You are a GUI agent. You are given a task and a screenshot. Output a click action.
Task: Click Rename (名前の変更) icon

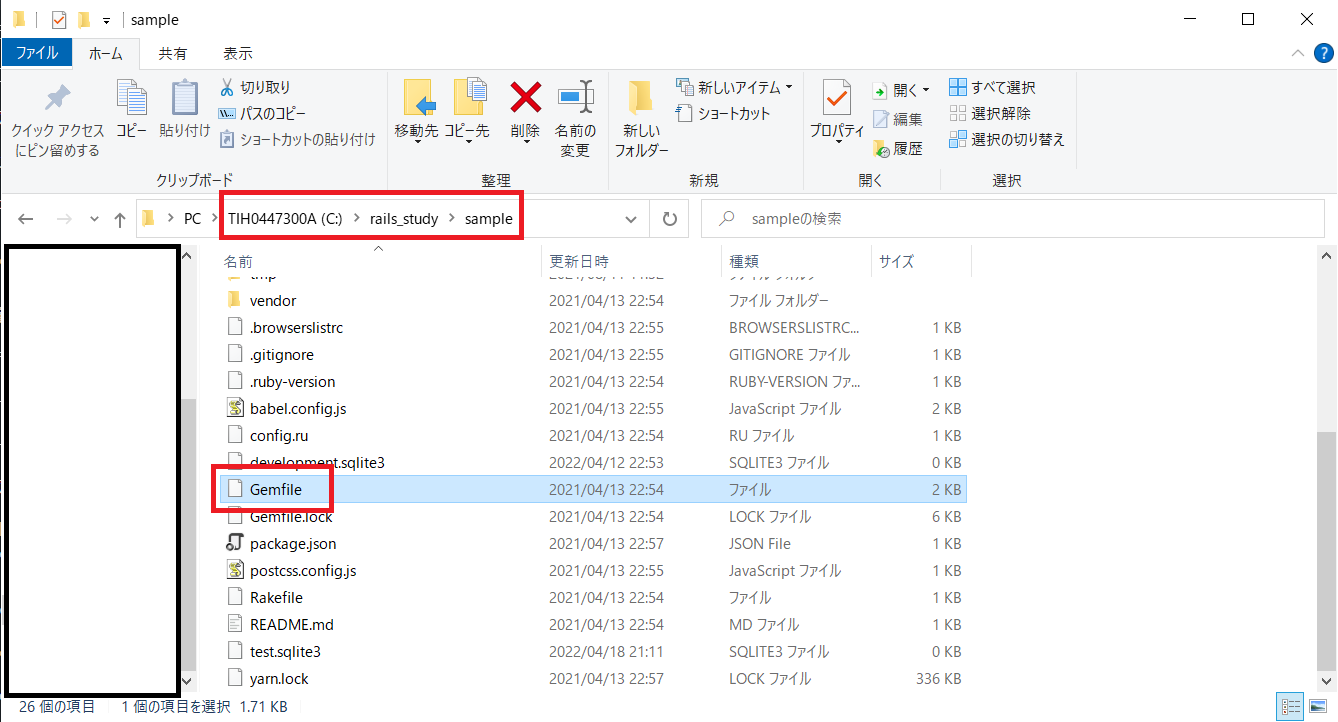coord(575,97)
